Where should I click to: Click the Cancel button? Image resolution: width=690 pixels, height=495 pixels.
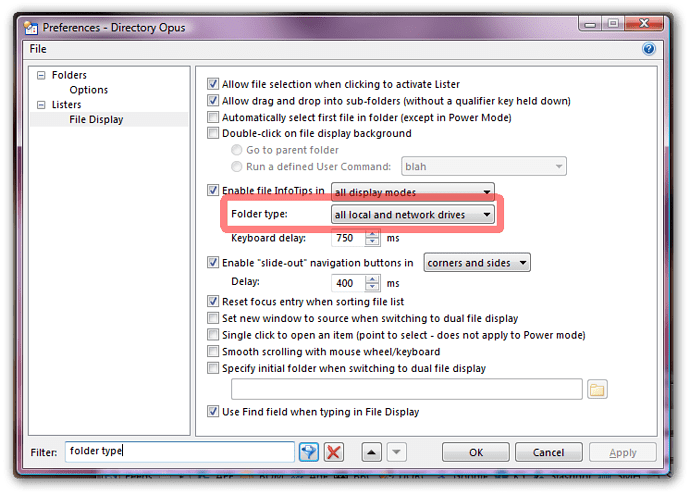point(548,452)
